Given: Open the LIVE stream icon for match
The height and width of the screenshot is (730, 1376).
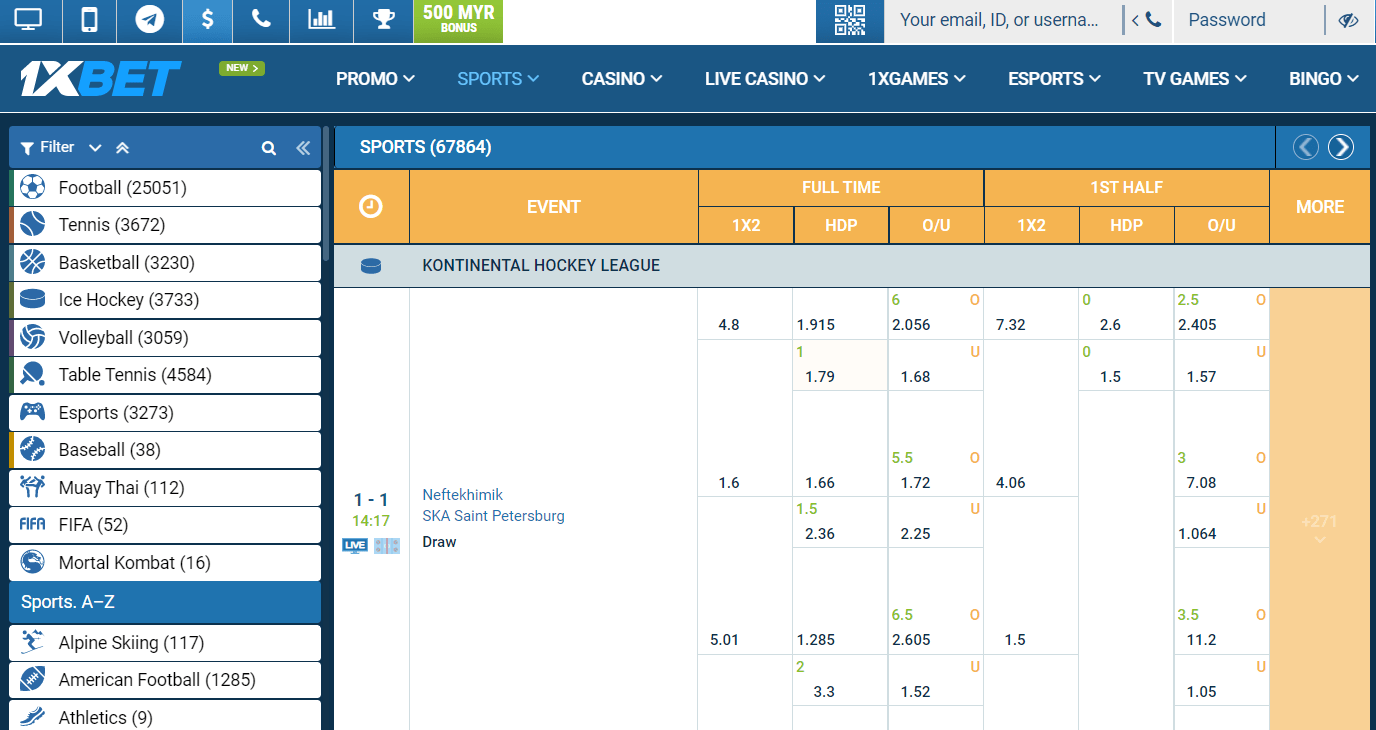Looking at the screenshot, I should (354, 545).
